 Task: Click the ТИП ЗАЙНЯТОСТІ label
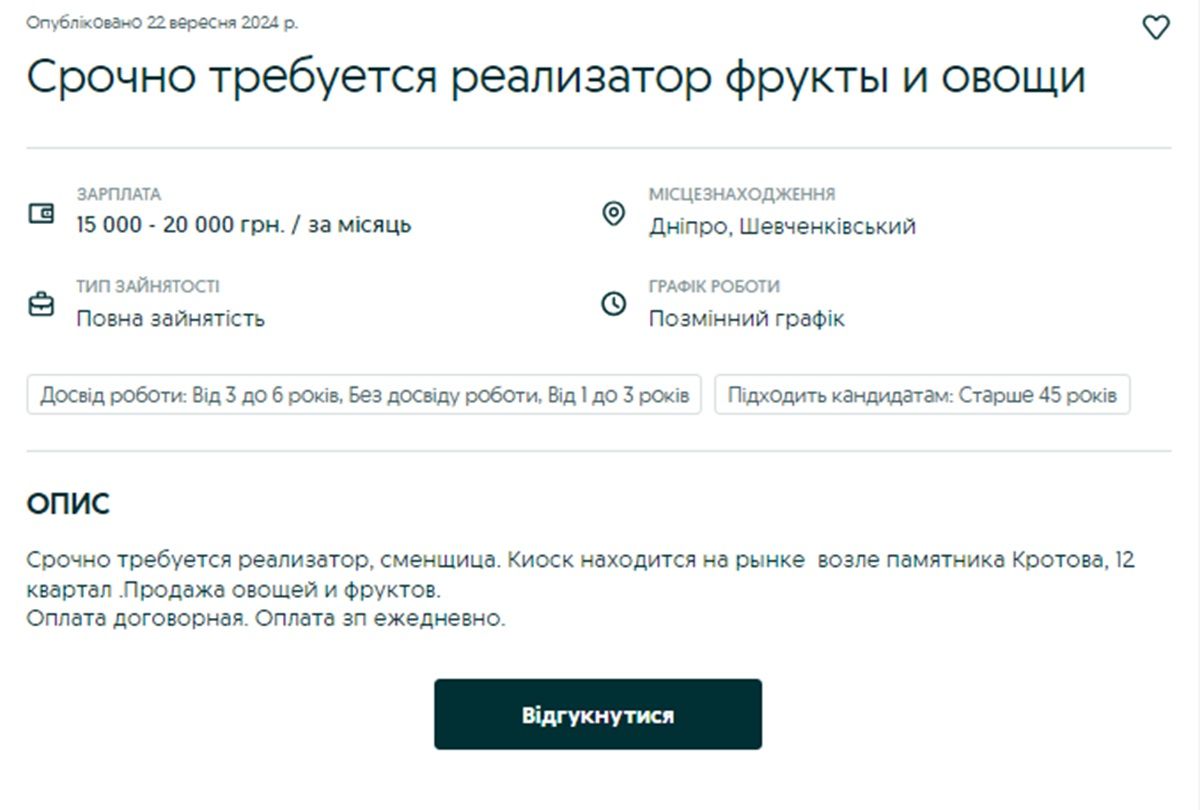(x=147, y=286)
